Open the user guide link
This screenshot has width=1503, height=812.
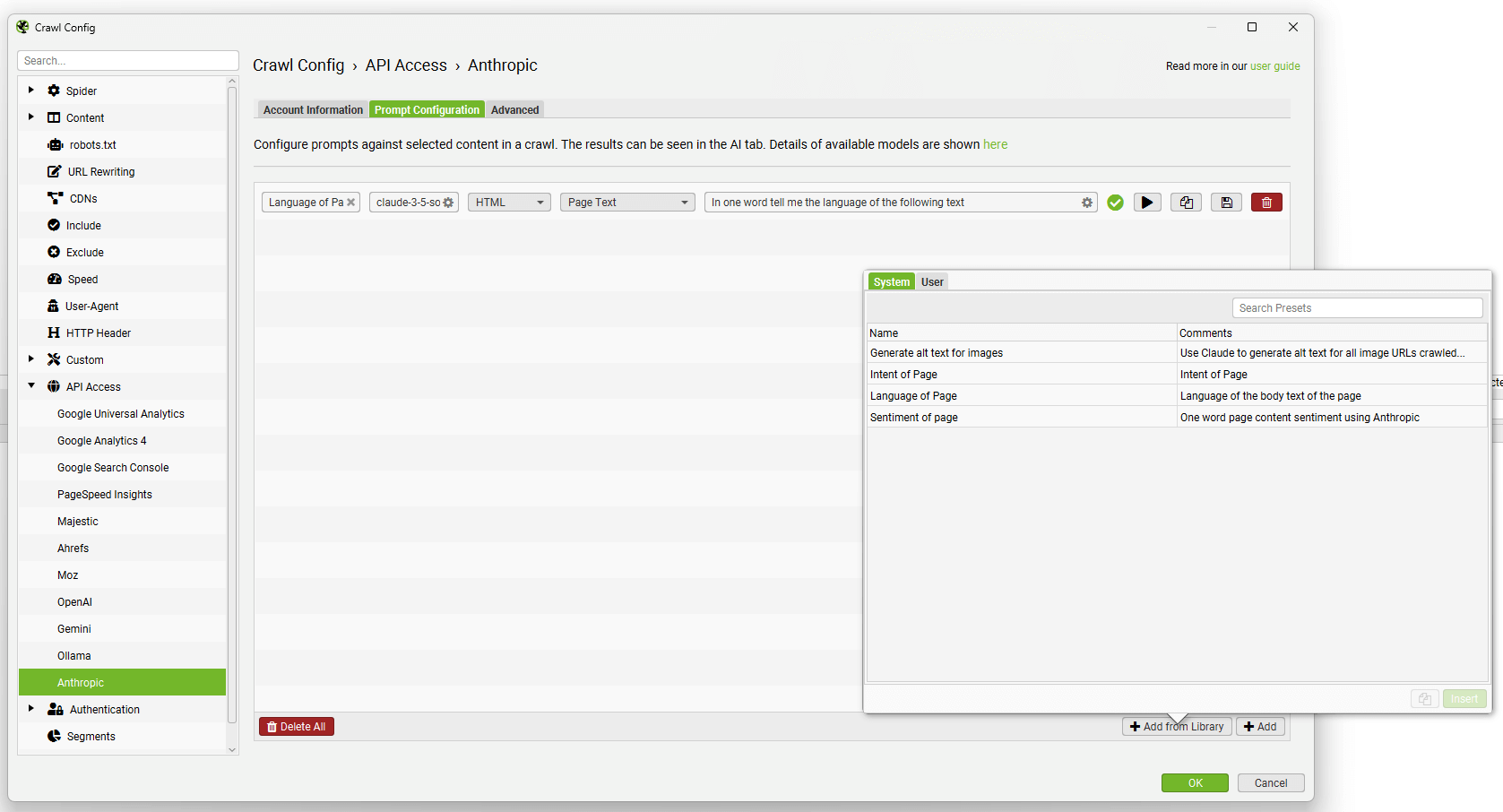(x=1274, y=65)
